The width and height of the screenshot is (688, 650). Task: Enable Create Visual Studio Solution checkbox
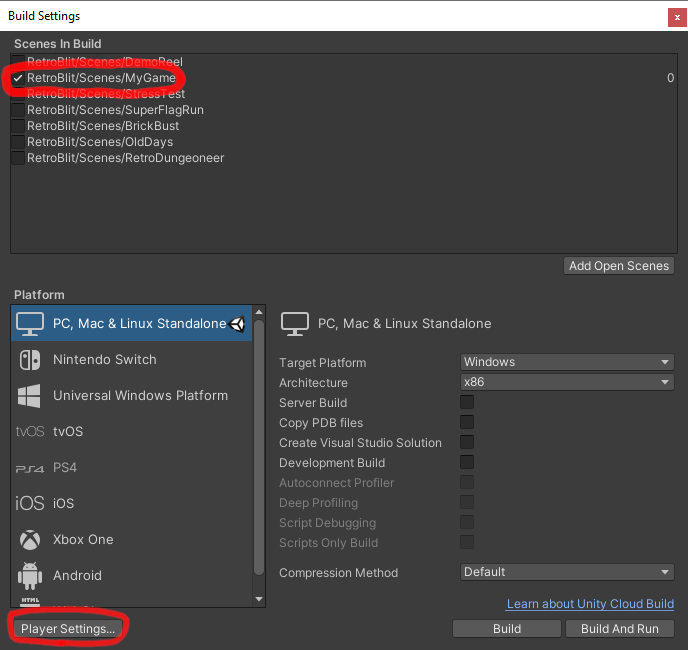coord(467,442)
